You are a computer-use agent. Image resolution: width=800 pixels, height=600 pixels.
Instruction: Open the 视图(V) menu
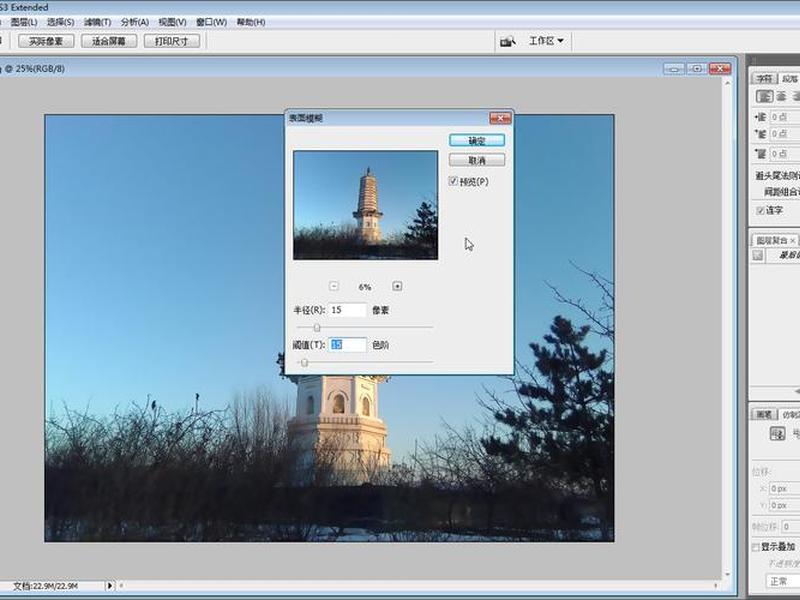[x=172, y=22]
